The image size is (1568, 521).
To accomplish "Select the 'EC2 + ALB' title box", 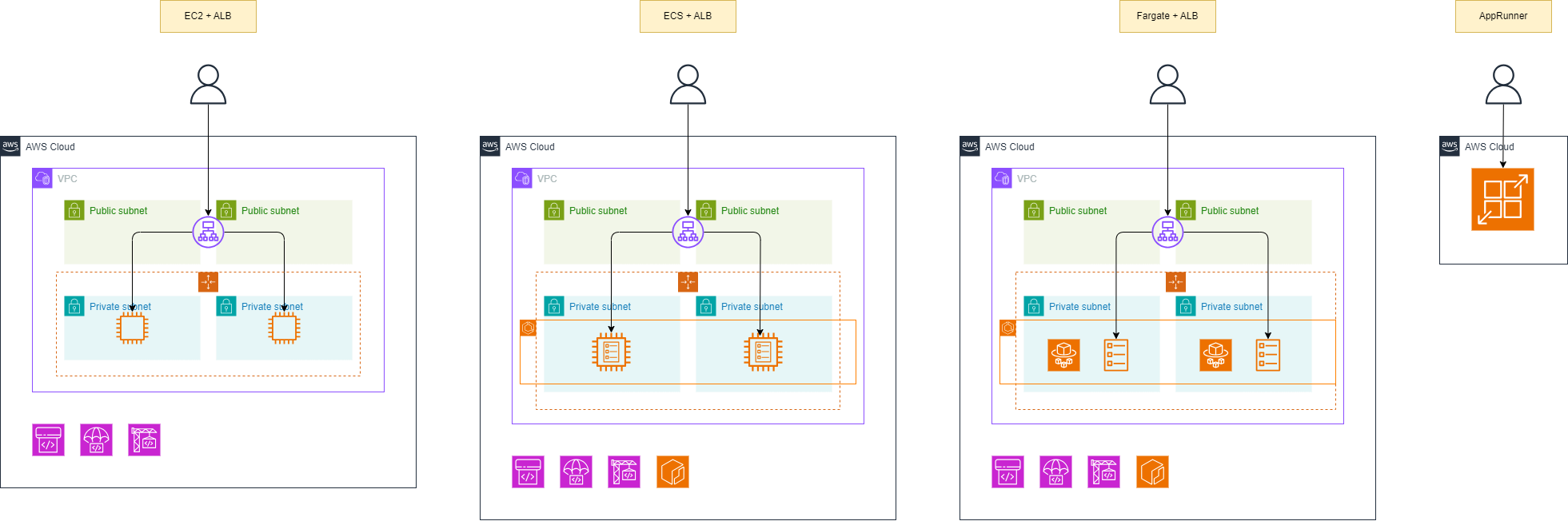I will [x=208, y=16].
